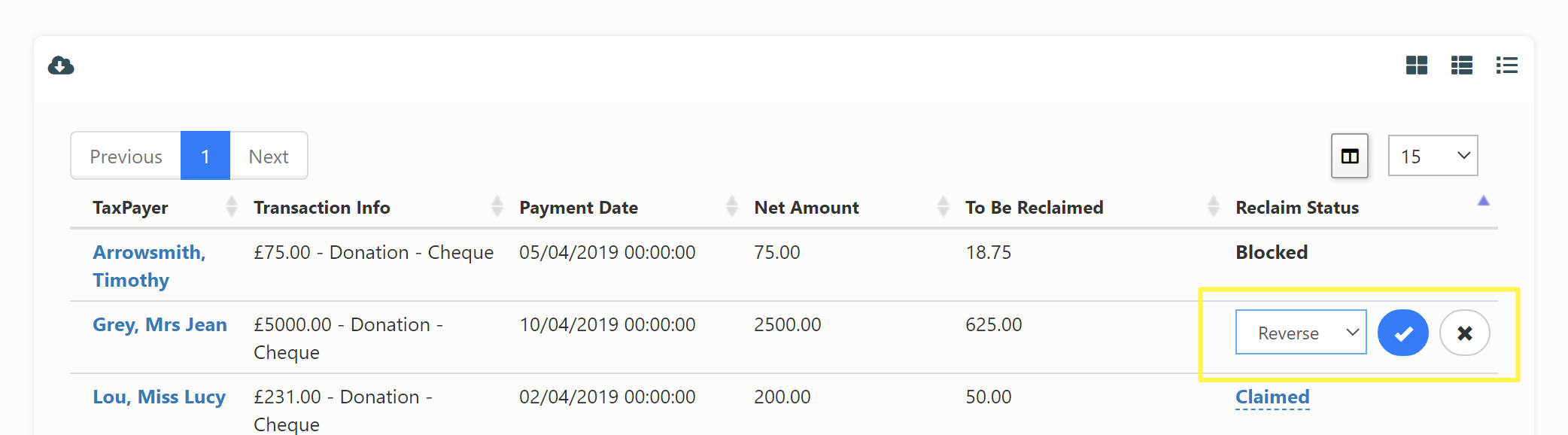Switch to the bulleted list view icon
Screen dimensions: 1568x435
[x=1507, y=65]
